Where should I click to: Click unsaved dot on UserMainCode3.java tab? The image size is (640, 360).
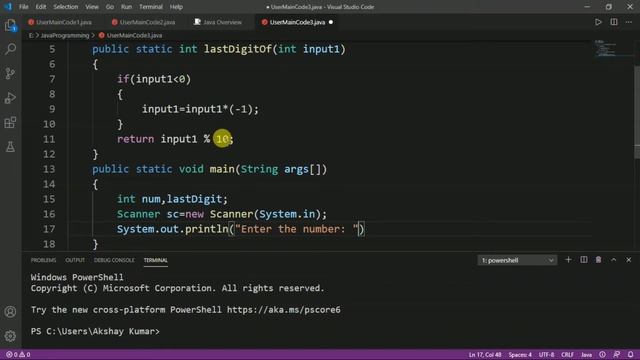coord(331,22)
